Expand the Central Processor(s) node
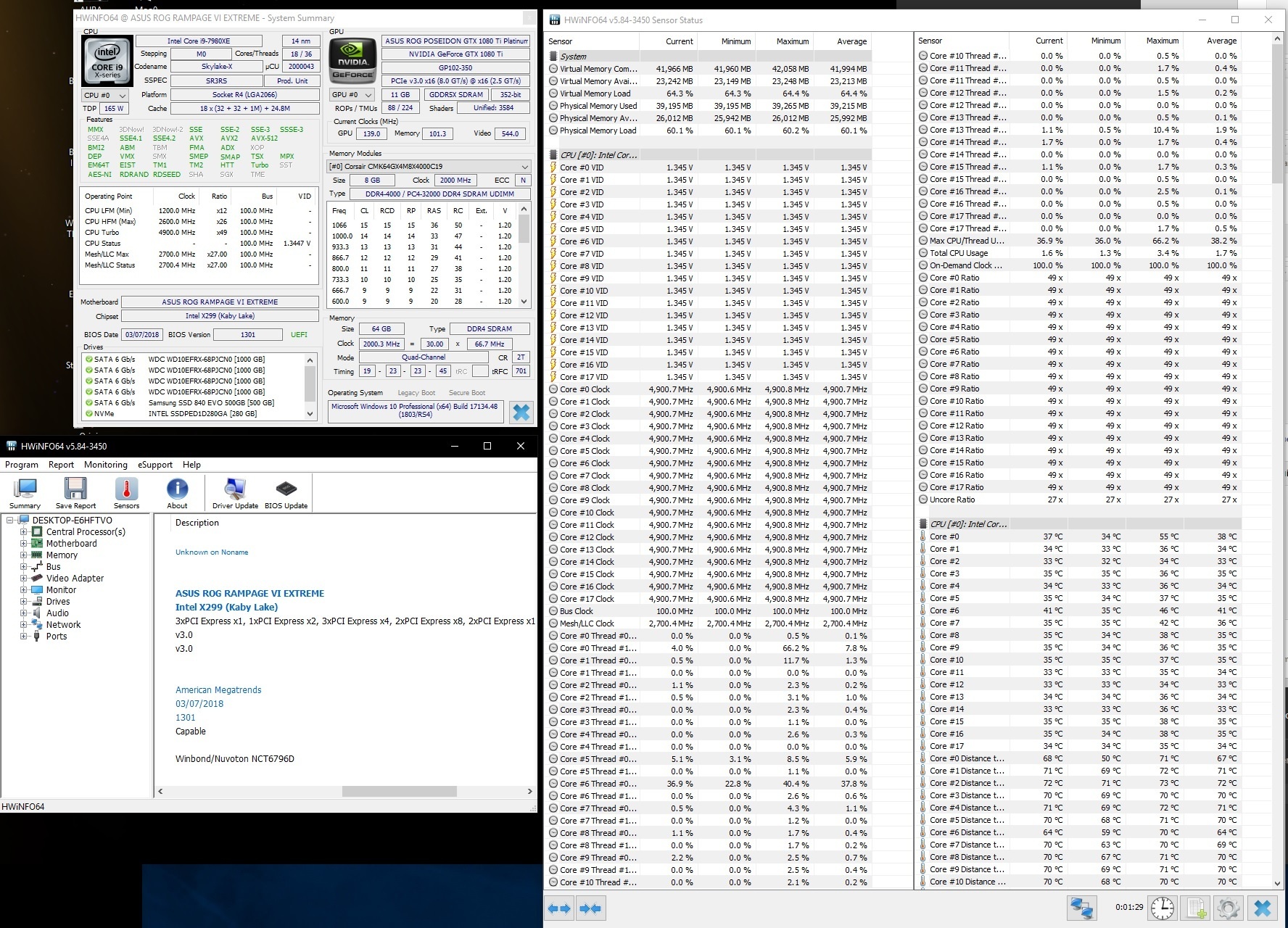The height and width of the screenshot is (928, 1288). pyautogui.click(x=23, y=532)
